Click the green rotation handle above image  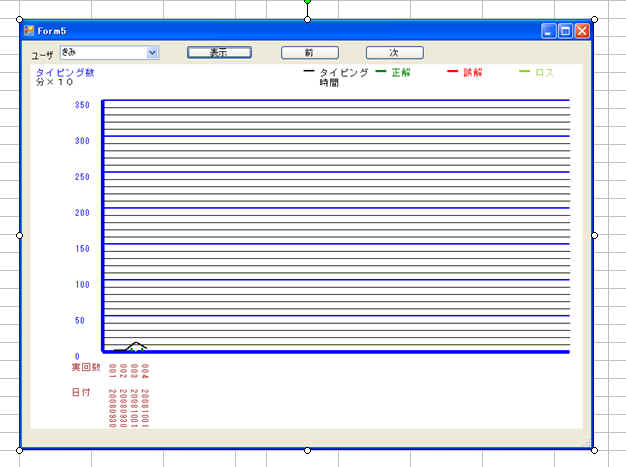pos(307,2)
